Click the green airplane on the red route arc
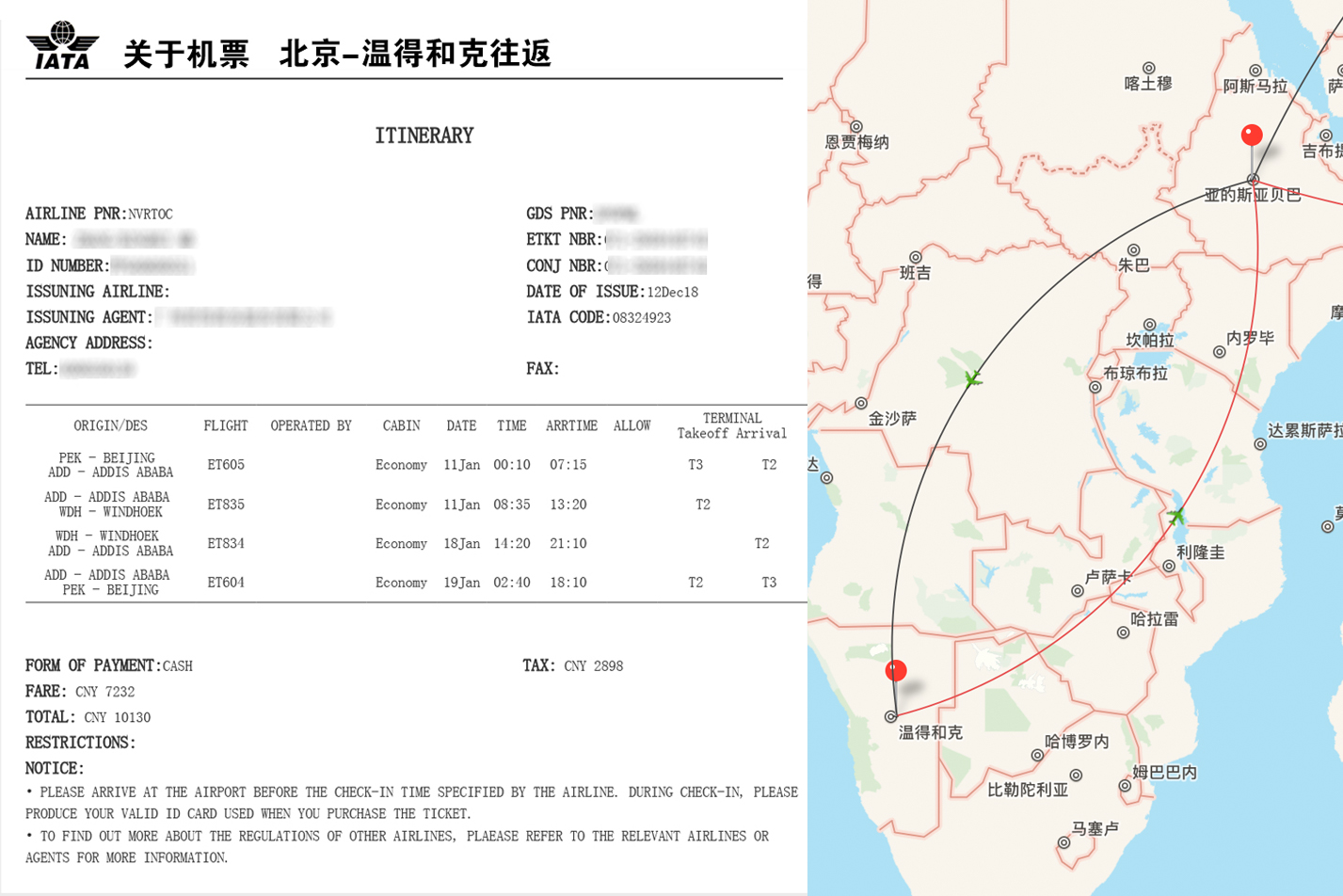Screen dimensions: 1343x896 tap(1176, 516)
